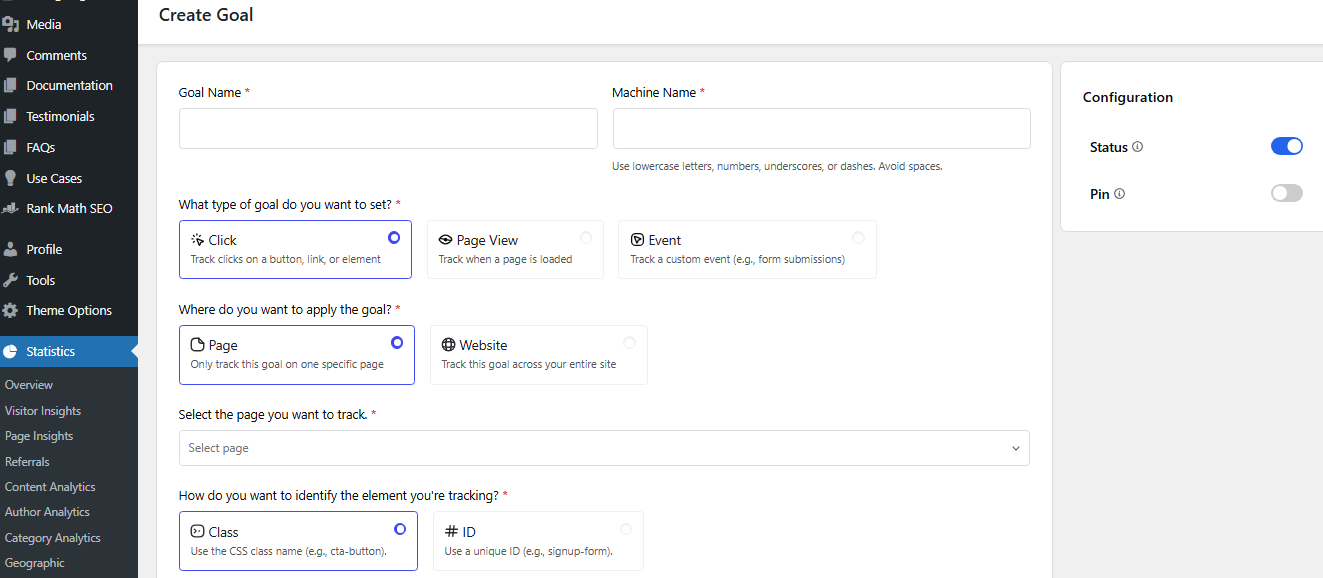Screen dimensions: 1323x578
Task: Go to Content Analytics in sidebar
Action: [x=50, y=487]
